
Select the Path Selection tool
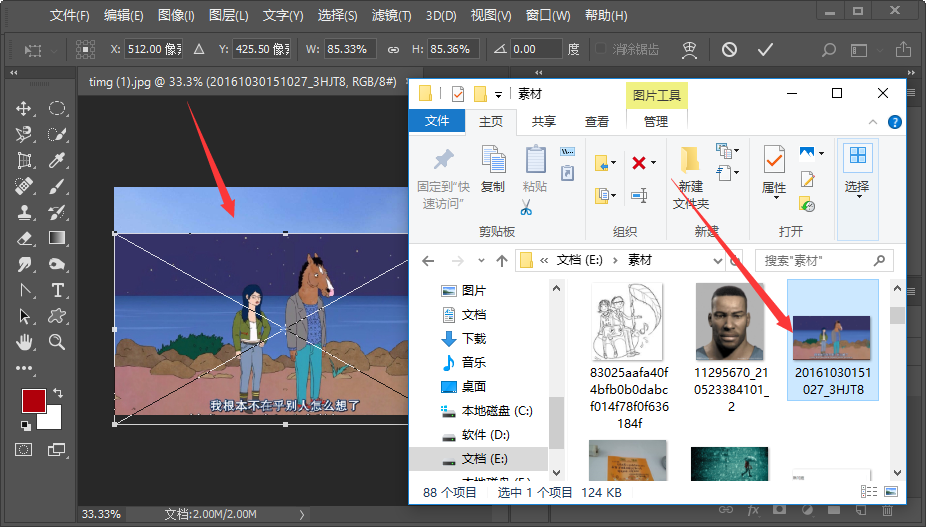tap(24, 316)
